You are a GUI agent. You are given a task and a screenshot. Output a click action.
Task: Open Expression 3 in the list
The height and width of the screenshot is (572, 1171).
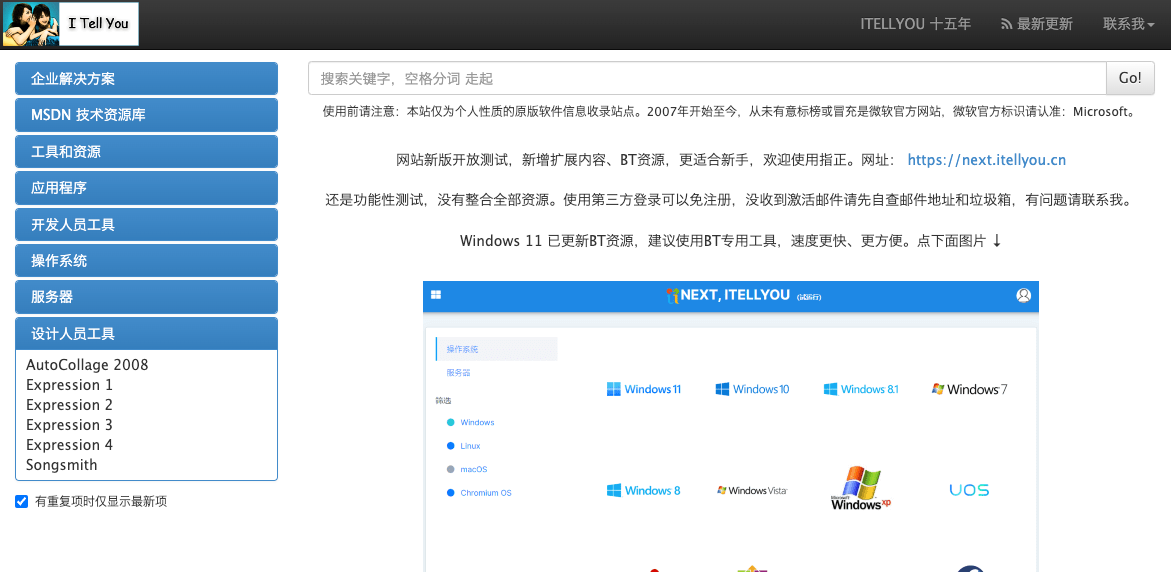pyautogui.click(x=69, y=425)
